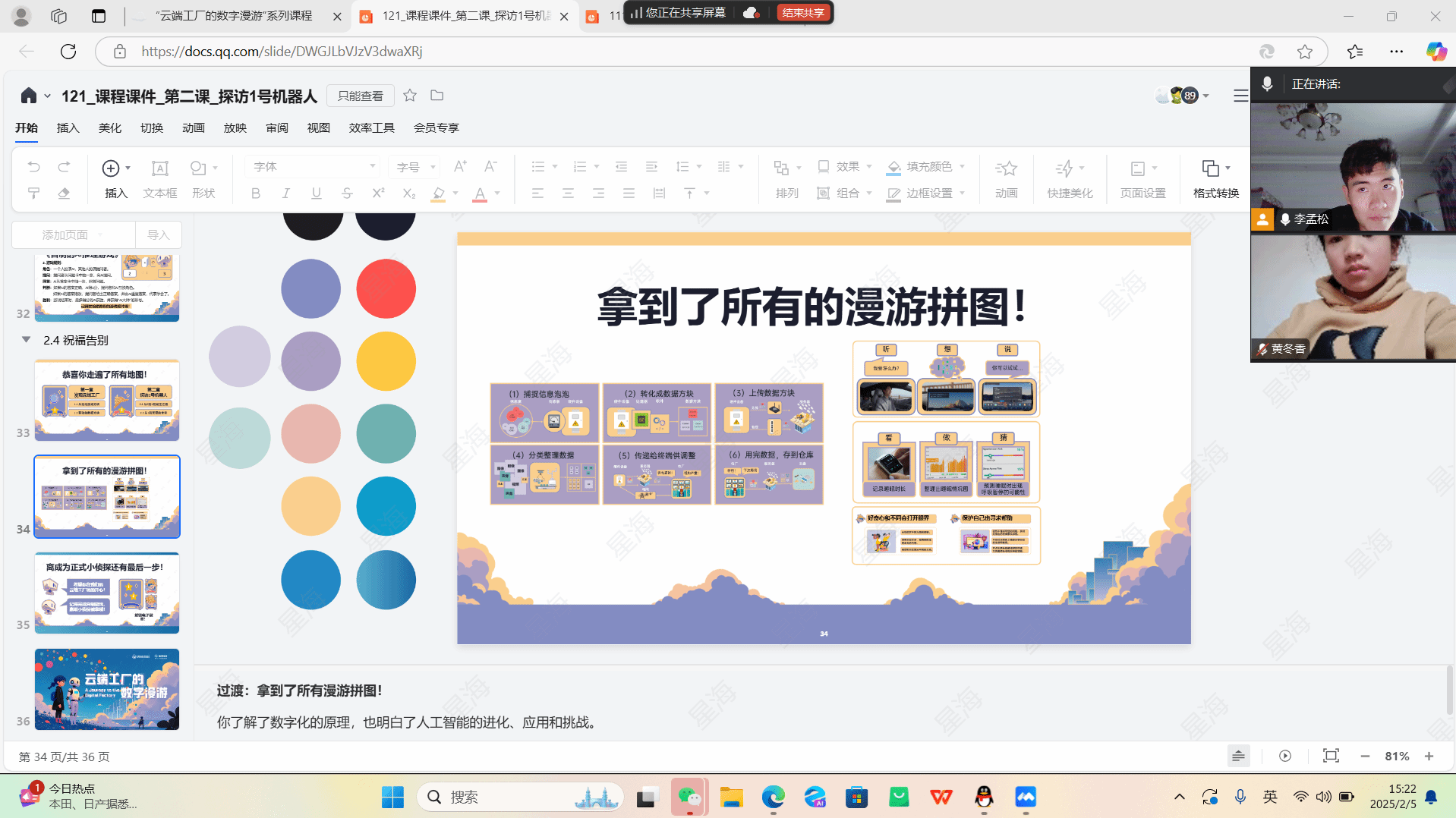Open the 动画 menu tab
The height and width of the screenshot is (818, 1456).
coord(194,127)
